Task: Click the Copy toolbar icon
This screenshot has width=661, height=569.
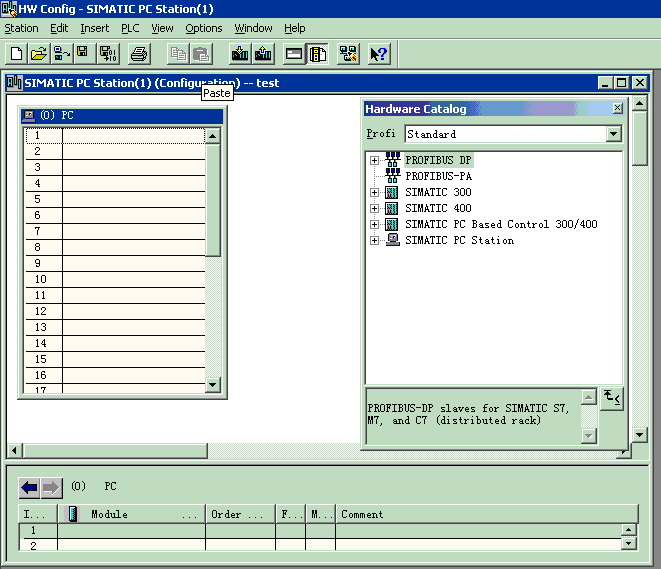Action: (x=178, y=54)
